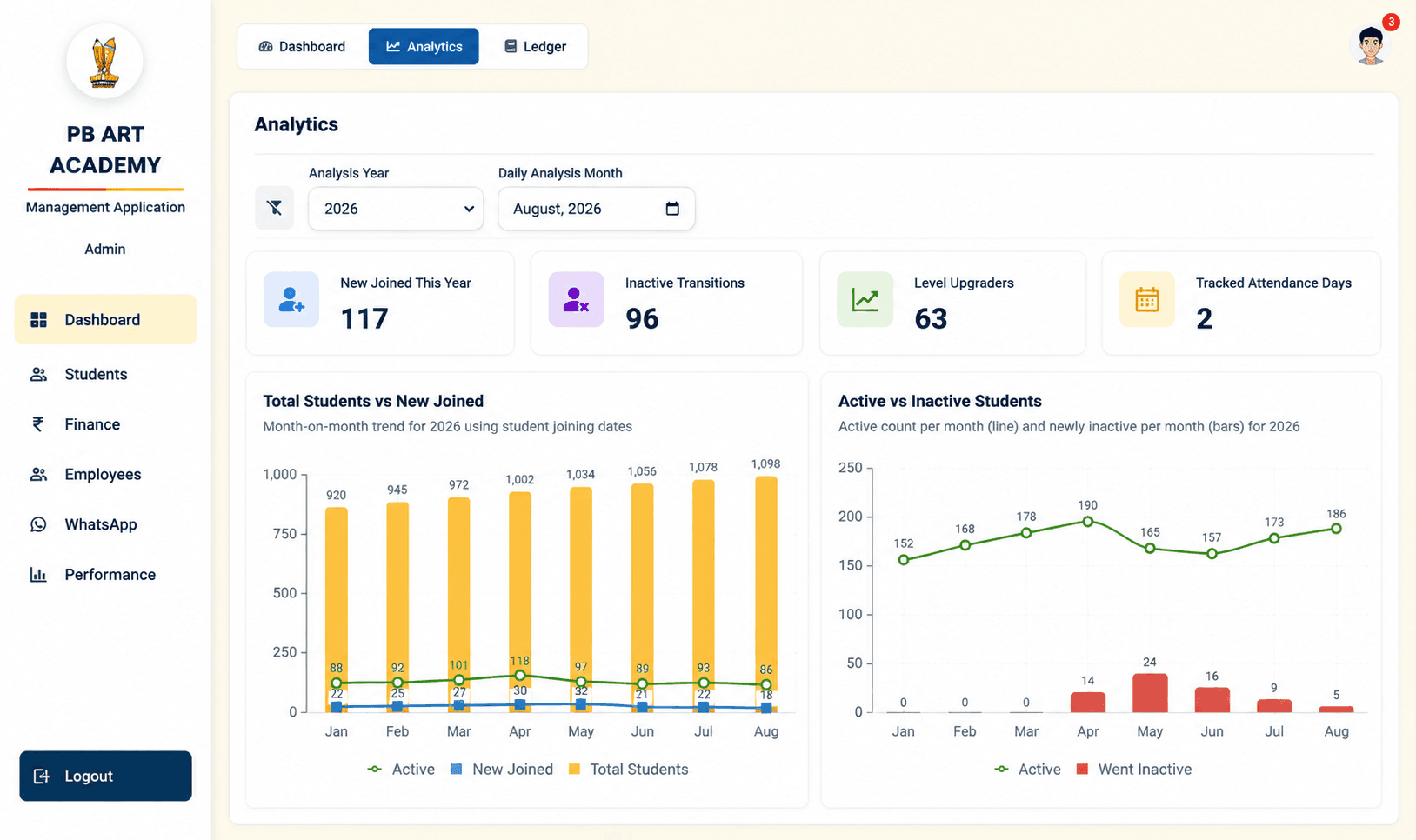Click the Level Upgraders value 63
Image resolution: width=1416 pixels, height=840 pixels.
931,319
